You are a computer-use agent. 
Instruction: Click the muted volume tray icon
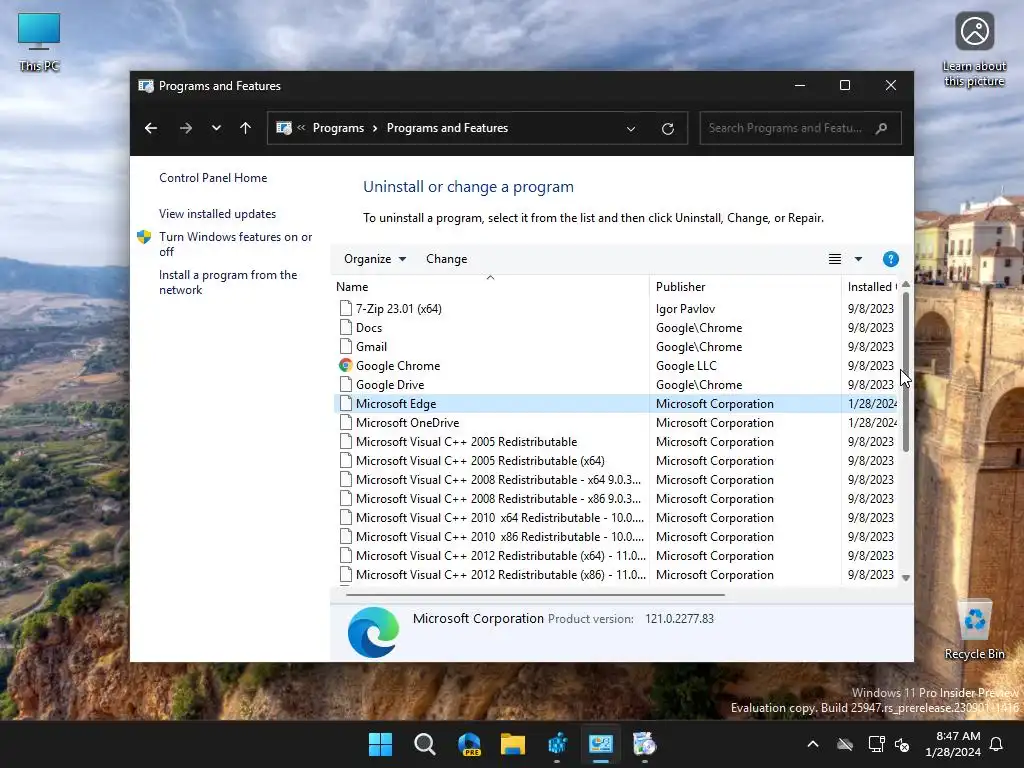click(902, 744)
